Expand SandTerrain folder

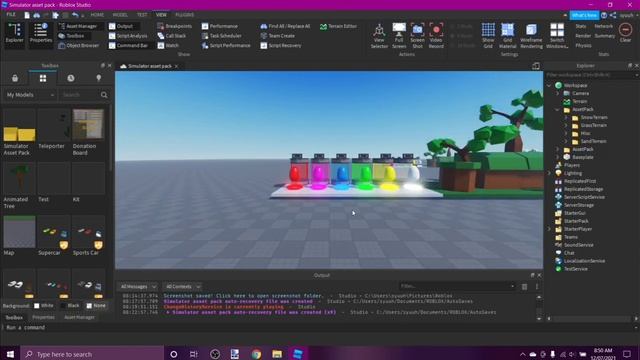coord(566,142)
